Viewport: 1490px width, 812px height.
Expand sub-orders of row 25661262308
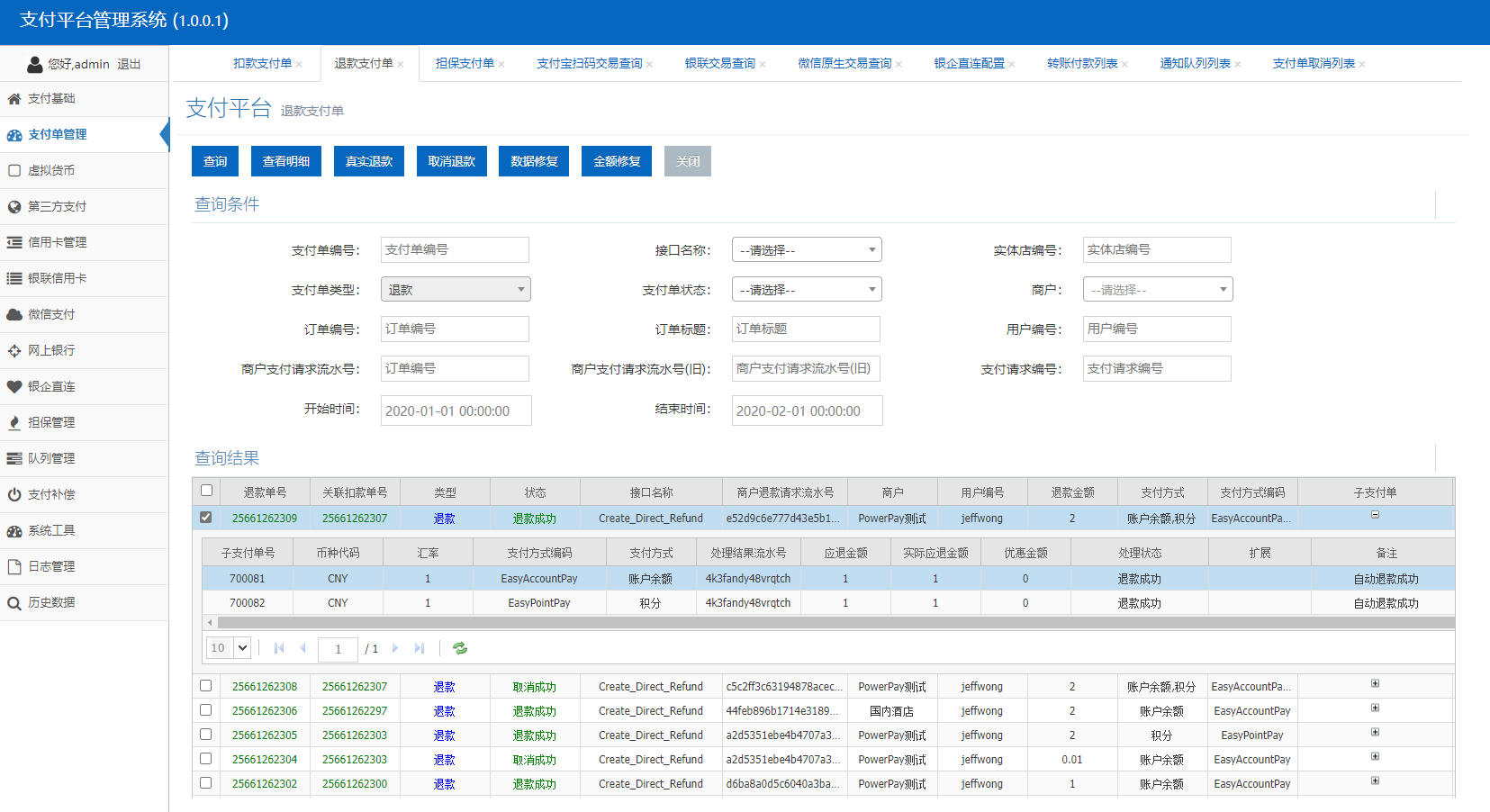pos(1375,683)
